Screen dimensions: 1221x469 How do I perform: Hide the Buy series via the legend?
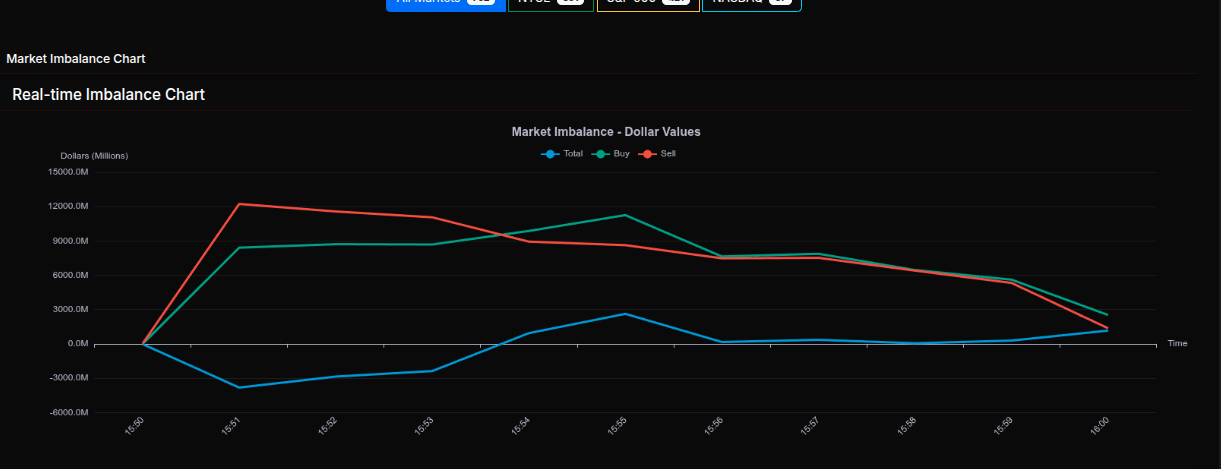[x=611, y=154]
